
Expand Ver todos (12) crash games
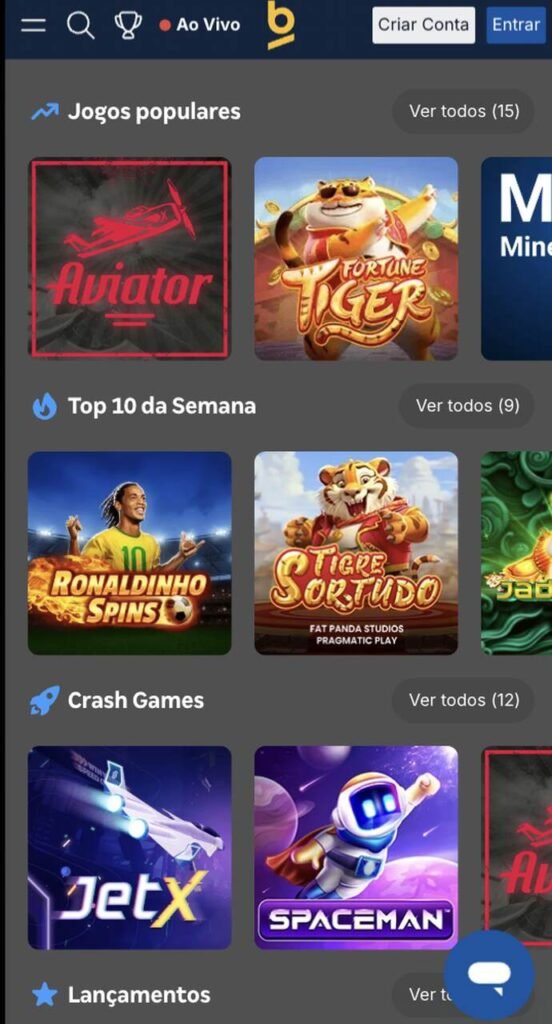[x=464, y=700]
